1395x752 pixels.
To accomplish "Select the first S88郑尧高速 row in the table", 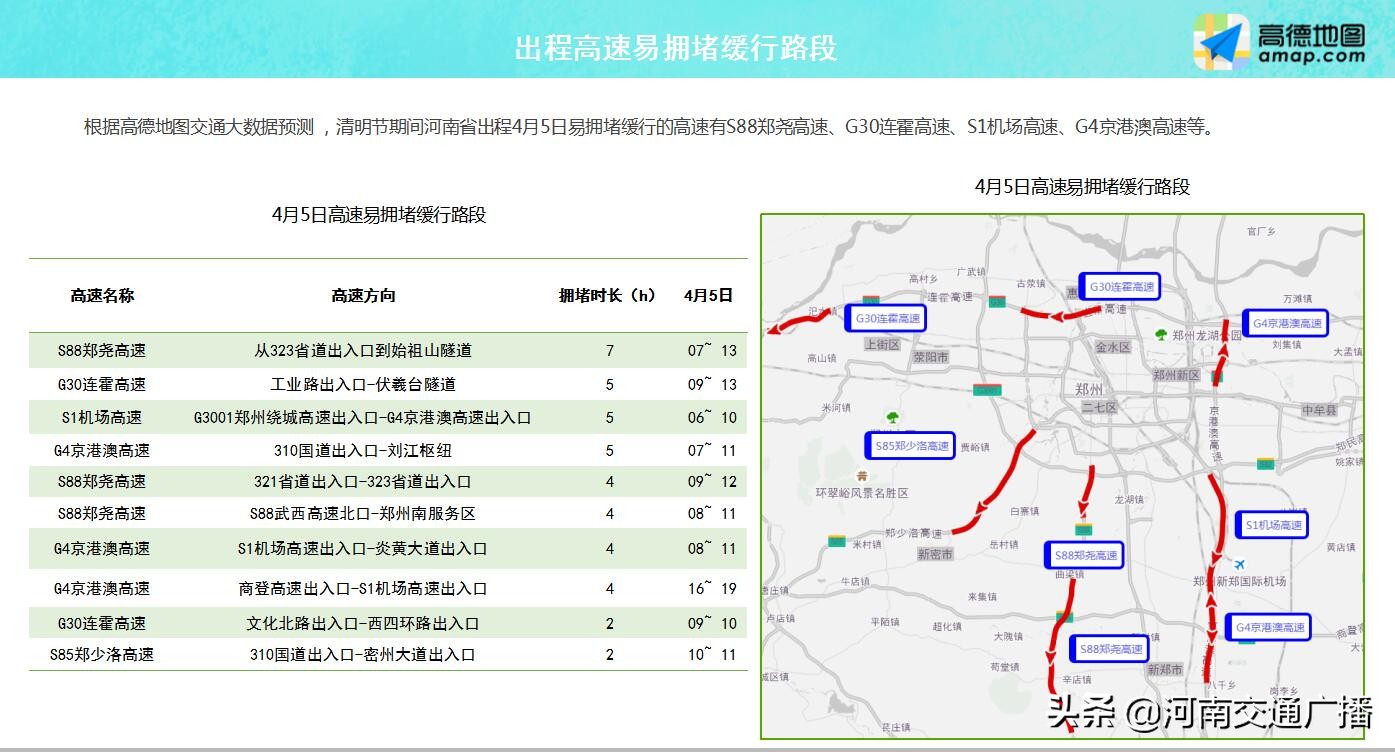I will coord(389,351).
